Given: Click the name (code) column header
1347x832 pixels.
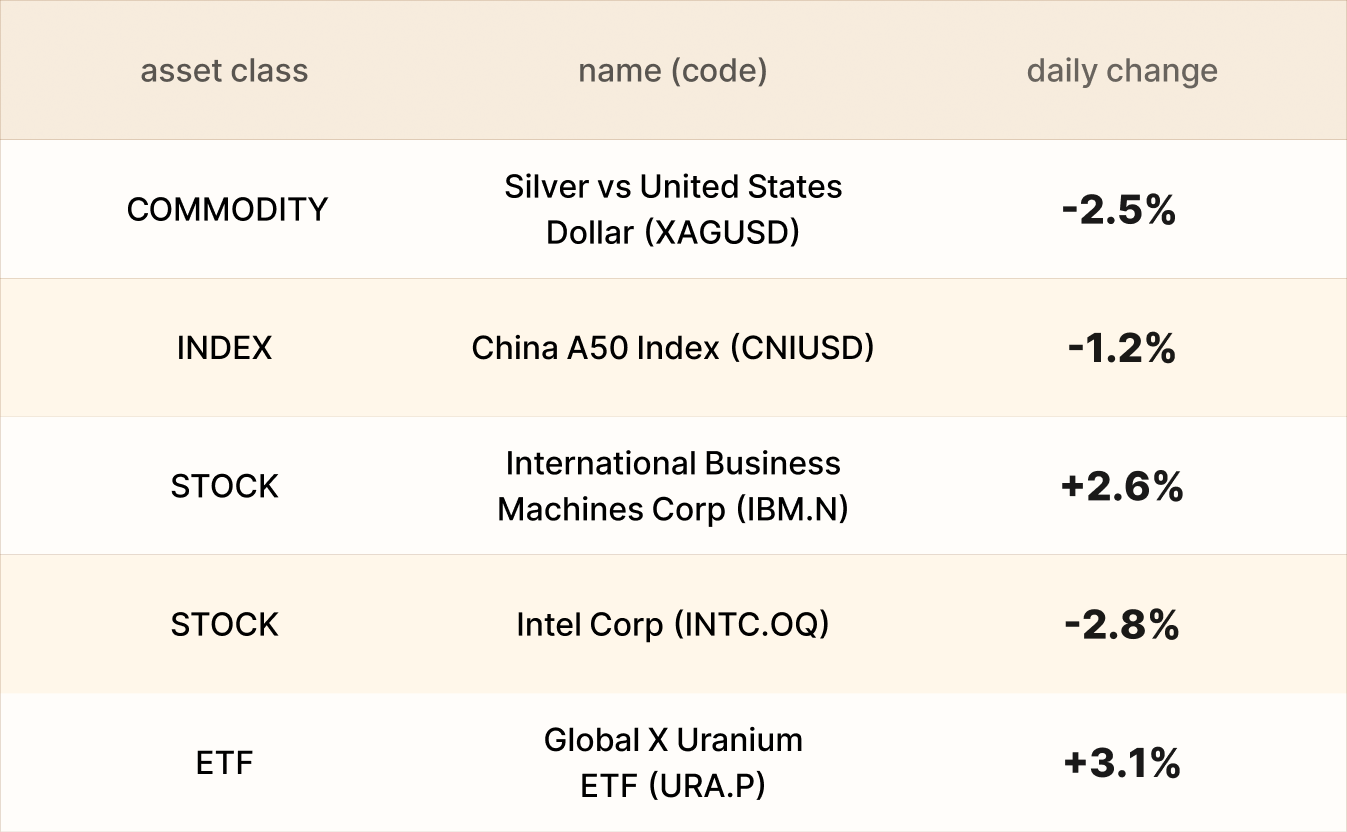Looking at the screenshot, I should point(672,71).
